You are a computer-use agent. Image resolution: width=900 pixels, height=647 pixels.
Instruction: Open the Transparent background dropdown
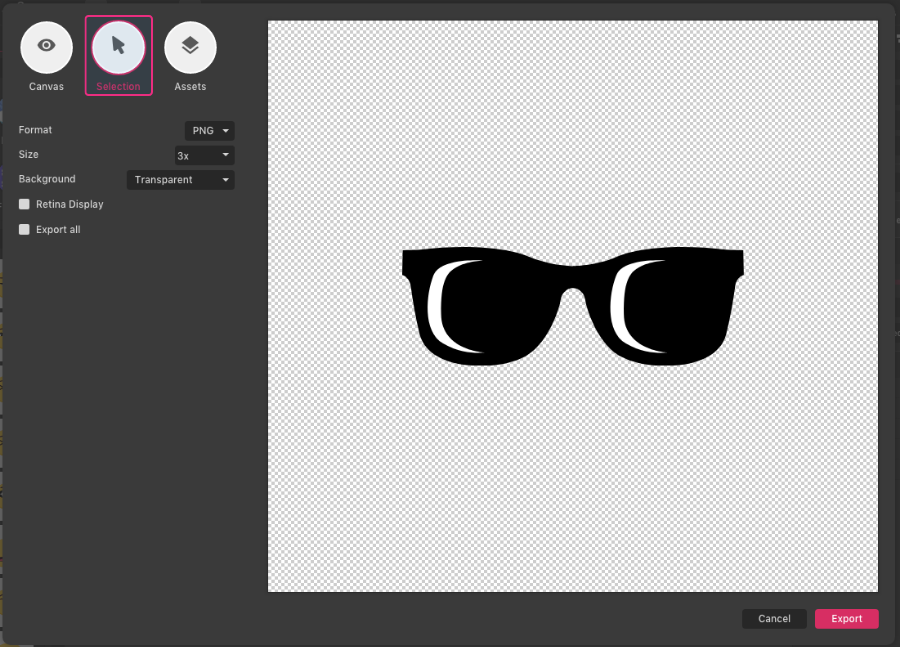tap(180, 180)
